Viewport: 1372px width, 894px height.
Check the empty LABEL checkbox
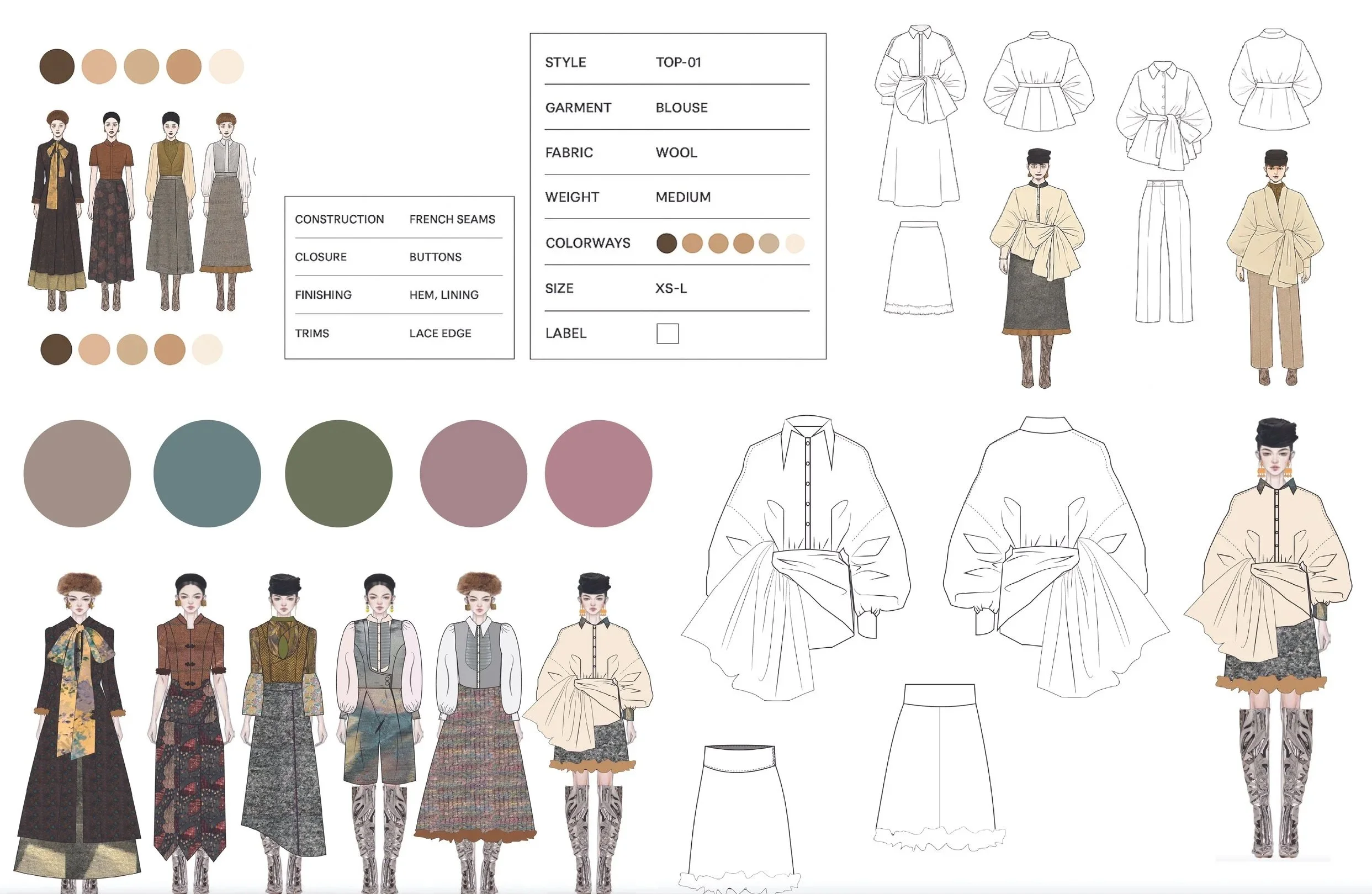tap(668, 333)
